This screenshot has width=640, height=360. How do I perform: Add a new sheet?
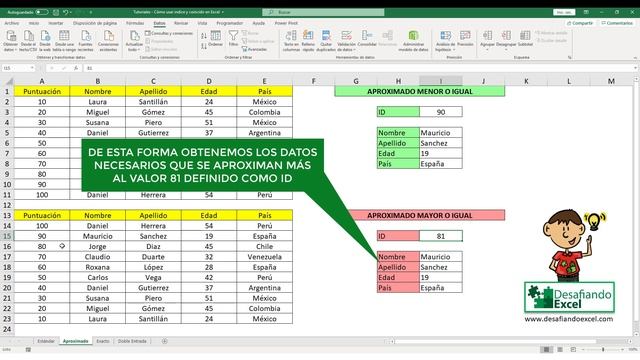point(164,341)
